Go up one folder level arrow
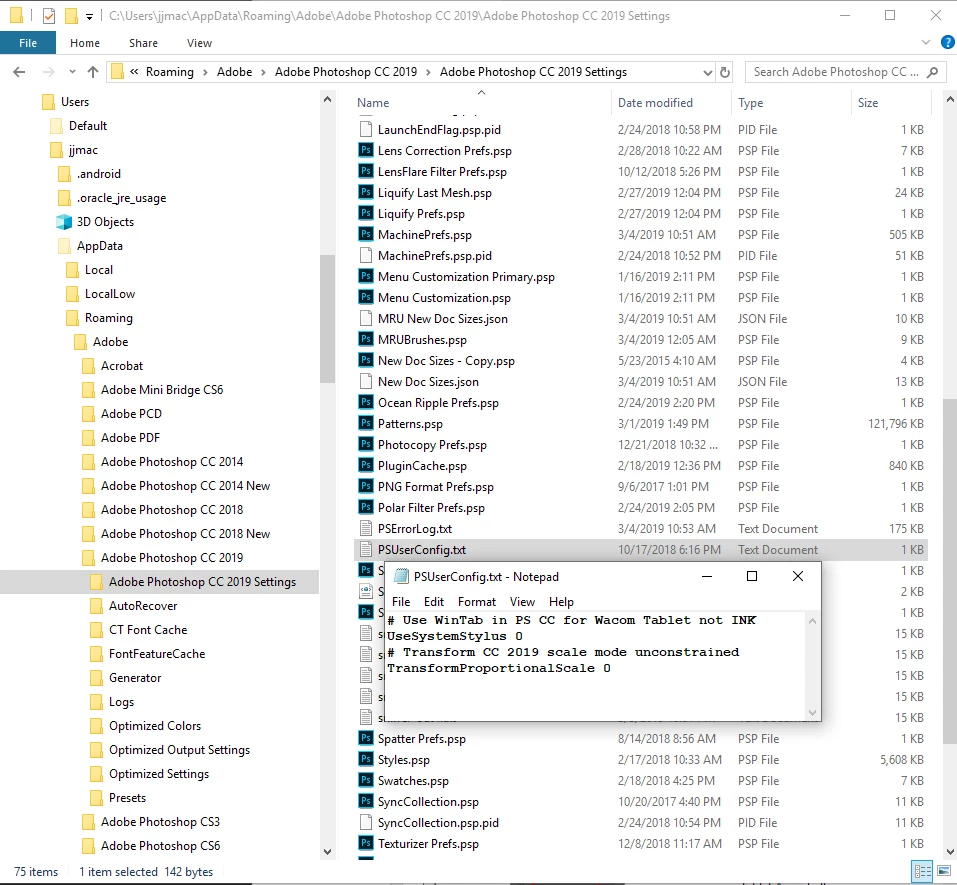This screenshot has height=885, width=957. pos(93,72)
